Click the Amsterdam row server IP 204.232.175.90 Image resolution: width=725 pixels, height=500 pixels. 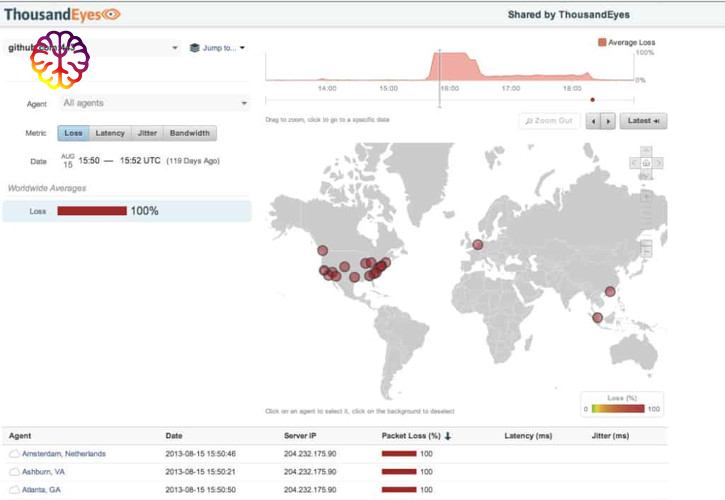click(310, 454)
